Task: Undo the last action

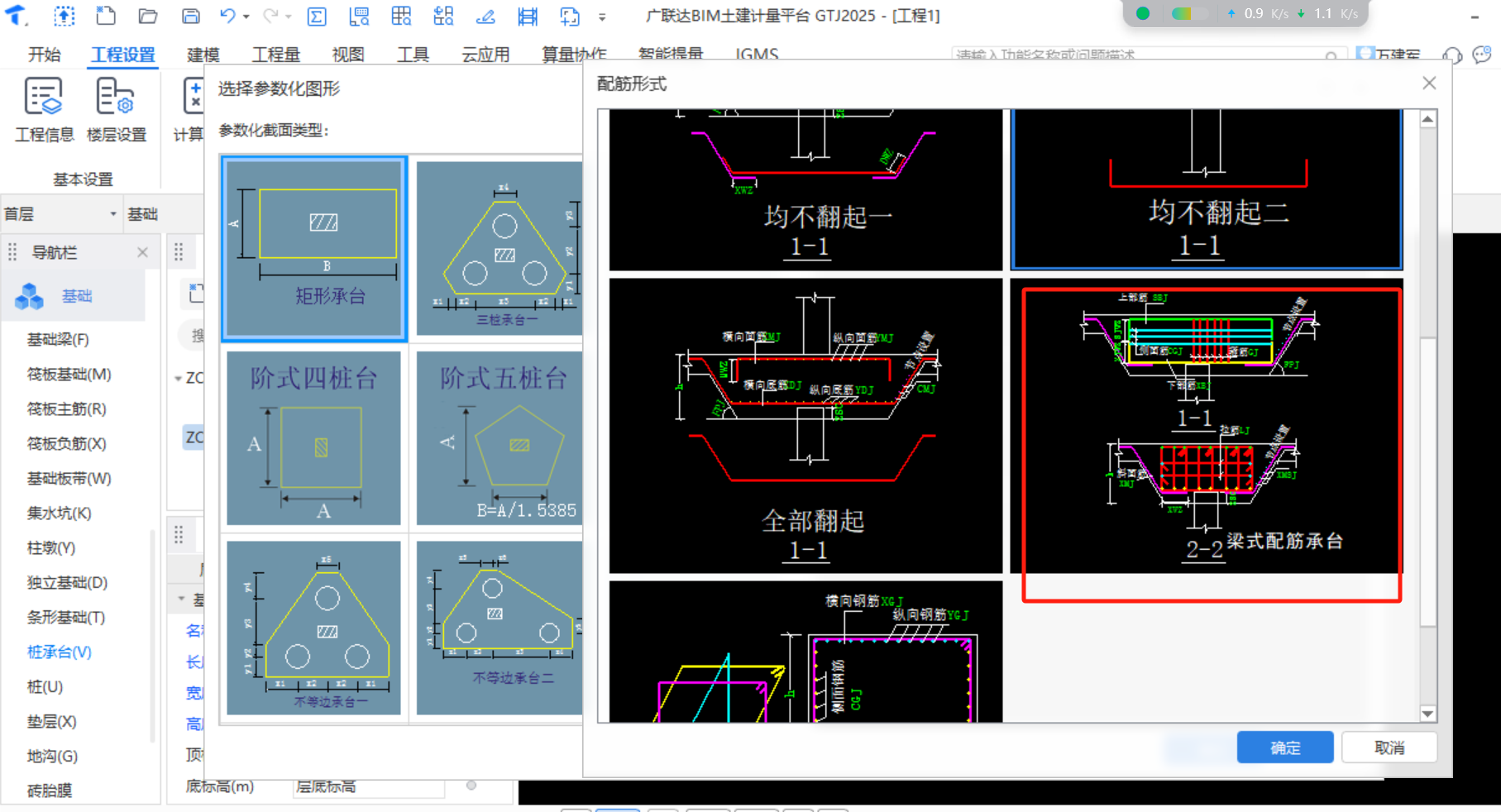Action: point(227,16)
